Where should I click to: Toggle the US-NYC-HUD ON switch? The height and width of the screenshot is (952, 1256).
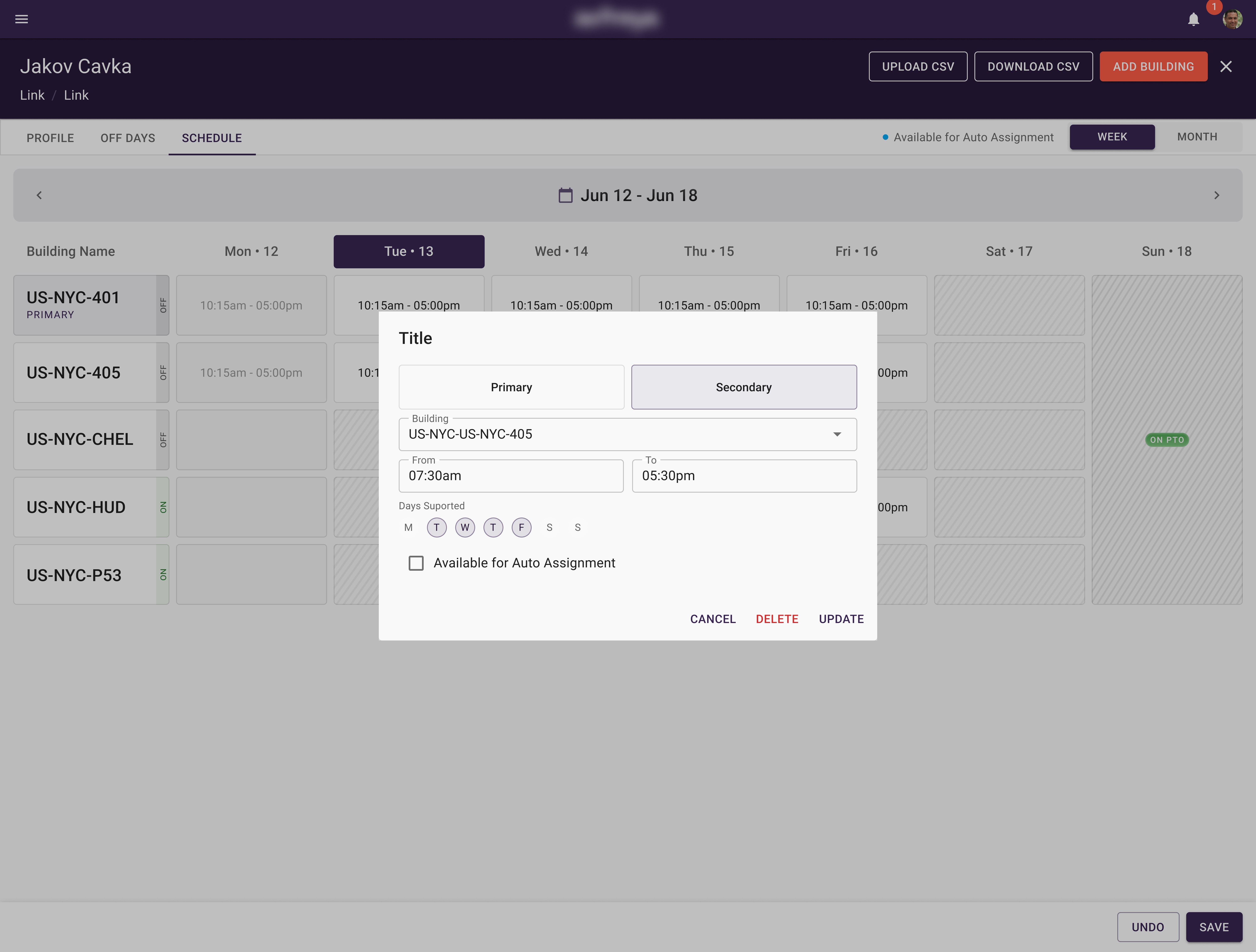coord(163,507)
